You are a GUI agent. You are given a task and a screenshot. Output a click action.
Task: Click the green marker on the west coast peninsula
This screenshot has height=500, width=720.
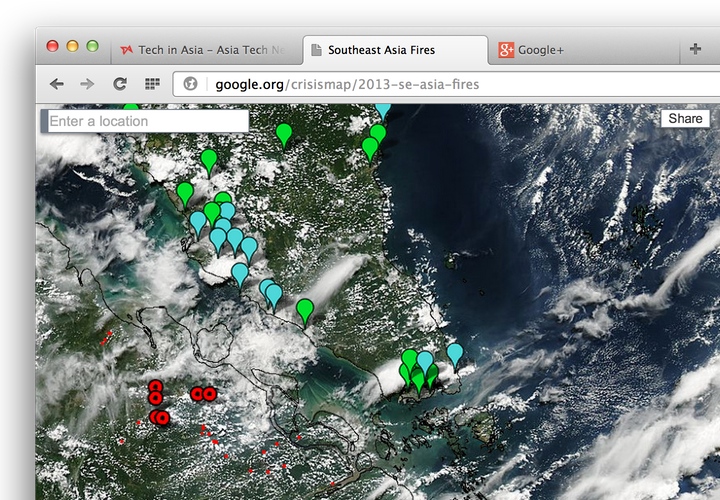coord(185,195)
